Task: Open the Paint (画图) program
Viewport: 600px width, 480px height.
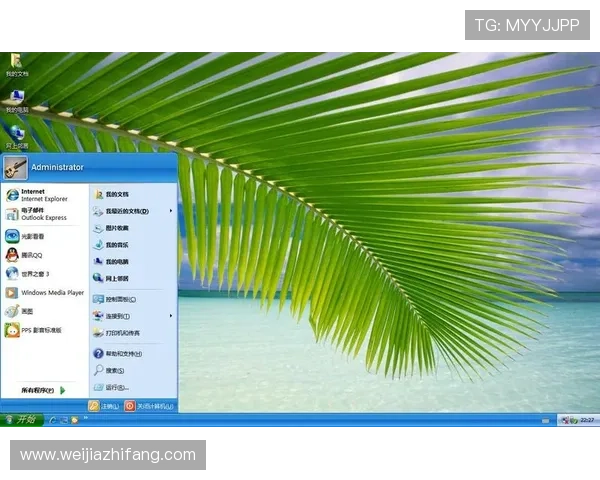Action: 28,311
